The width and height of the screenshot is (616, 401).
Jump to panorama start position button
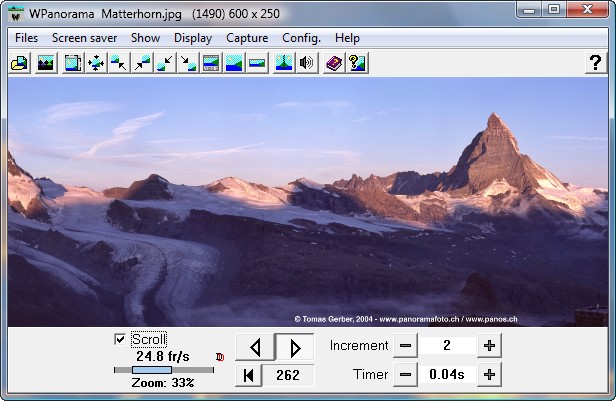click(248, 375)
